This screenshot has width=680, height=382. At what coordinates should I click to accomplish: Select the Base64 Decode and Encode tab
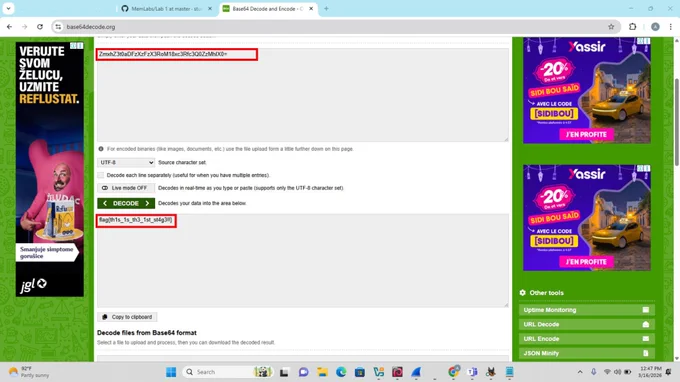click(x=268, y=9)
